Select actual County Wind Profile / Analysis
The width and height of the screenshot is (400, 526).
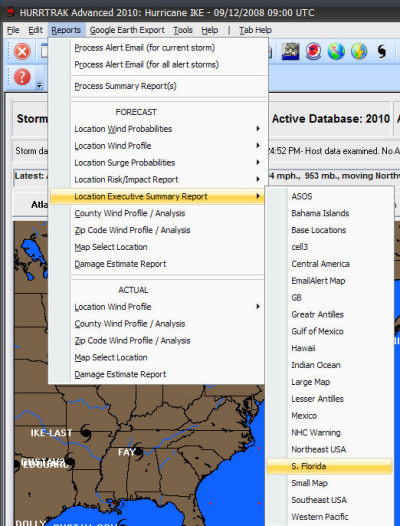(158, 324)
